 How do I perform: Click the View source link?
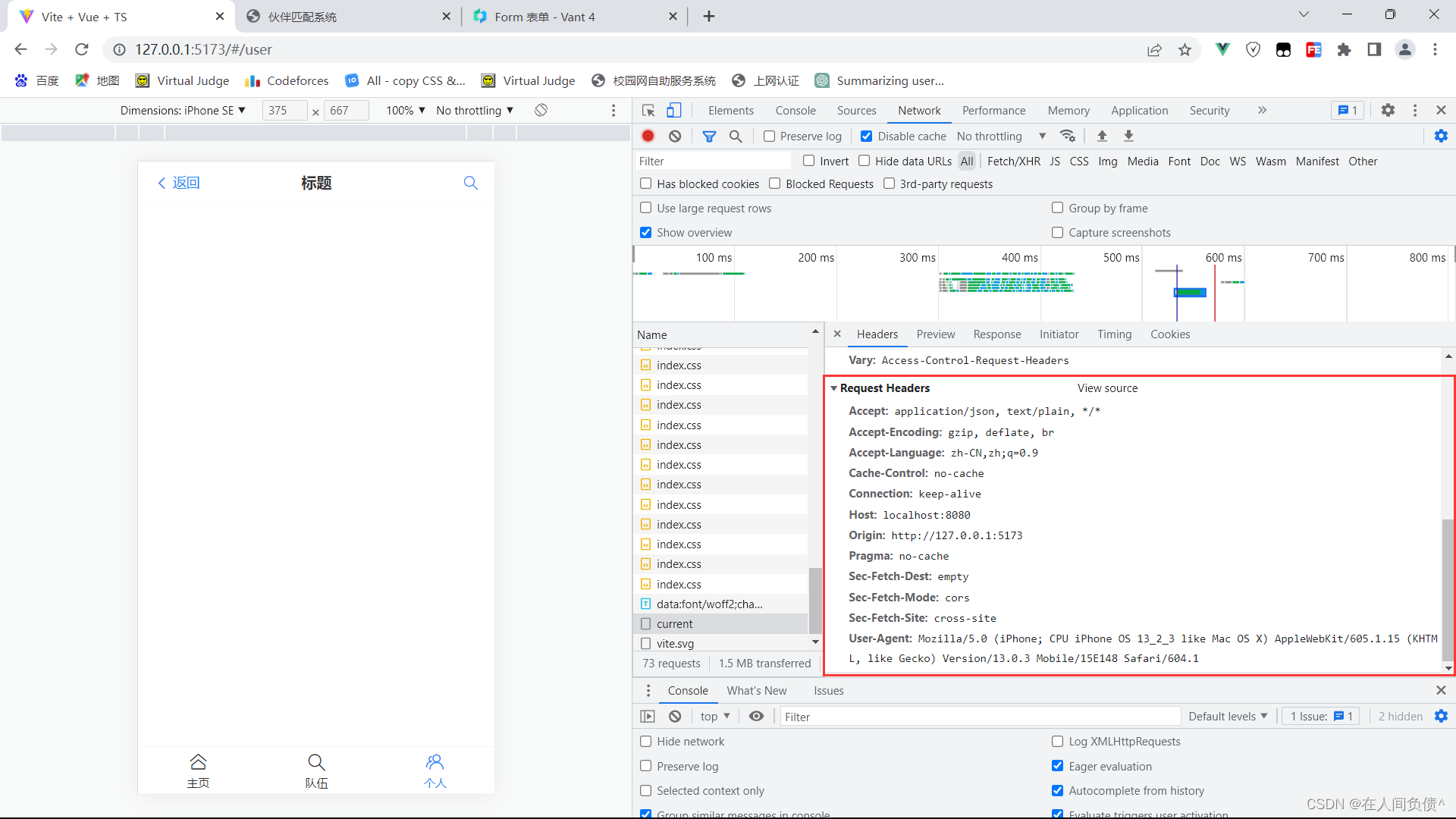click(x=1107, y=388)
